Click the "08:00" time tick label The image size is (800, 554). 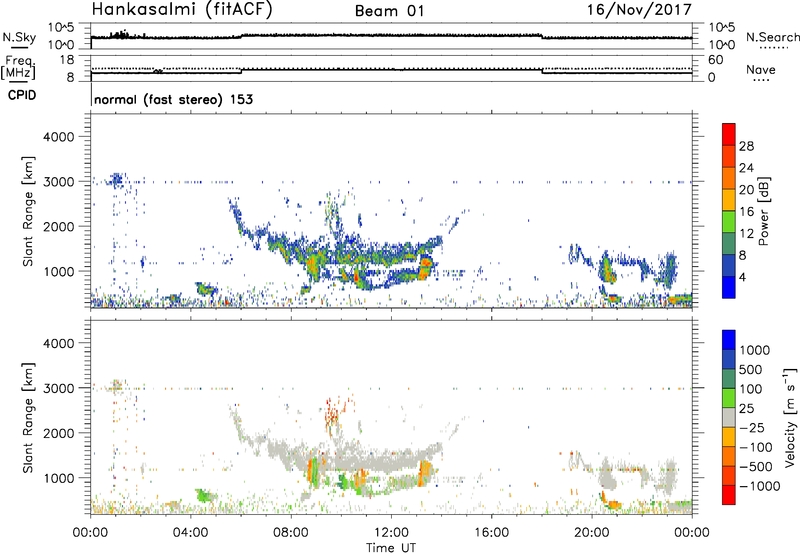click(x=291, y=533)
